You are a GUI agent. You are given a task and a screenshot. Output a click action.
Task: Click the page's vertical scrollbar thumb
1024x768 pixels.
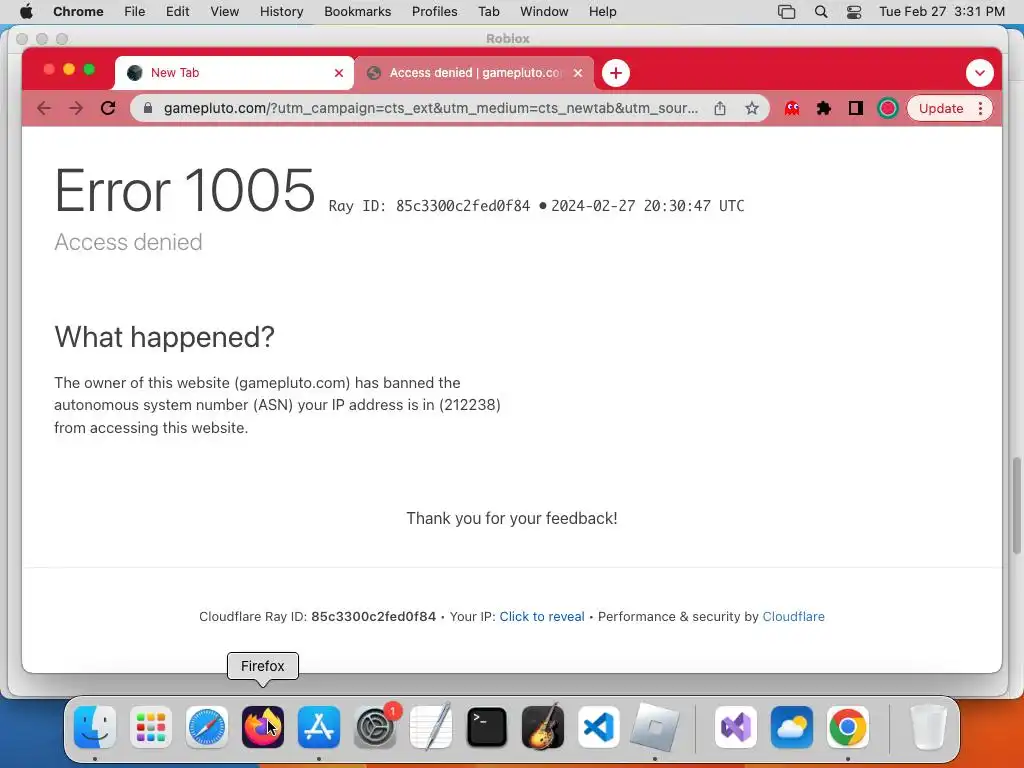pos(1016,505)
